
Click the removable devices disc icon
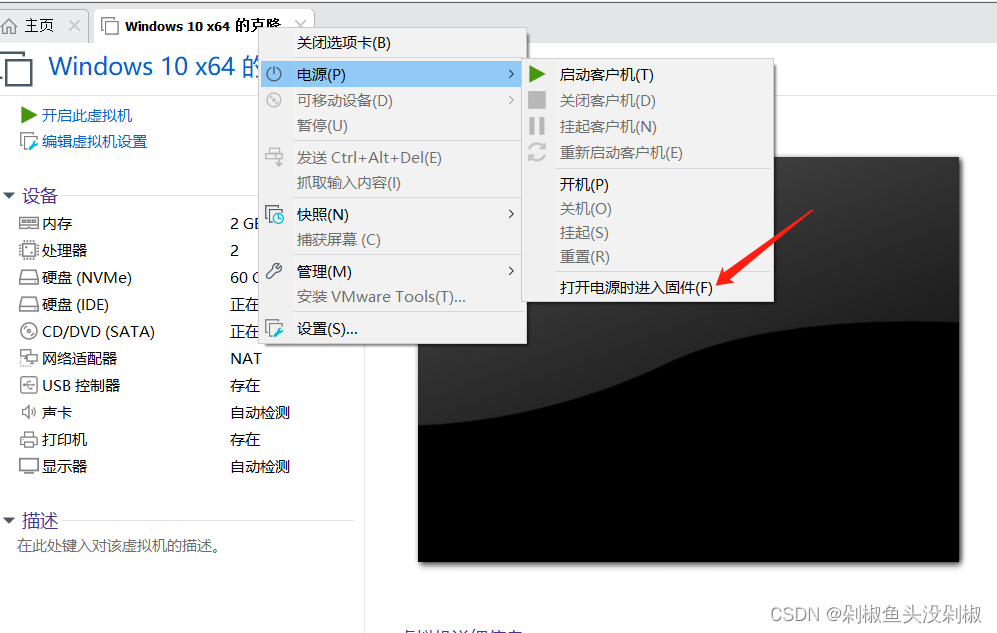274,100
